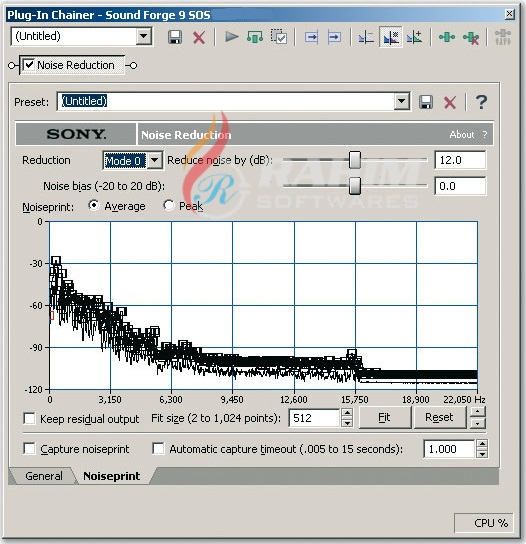Switch to the General tab
Image resolution: width=526 pixels, height=544 pixels.
tap(44, 476)
